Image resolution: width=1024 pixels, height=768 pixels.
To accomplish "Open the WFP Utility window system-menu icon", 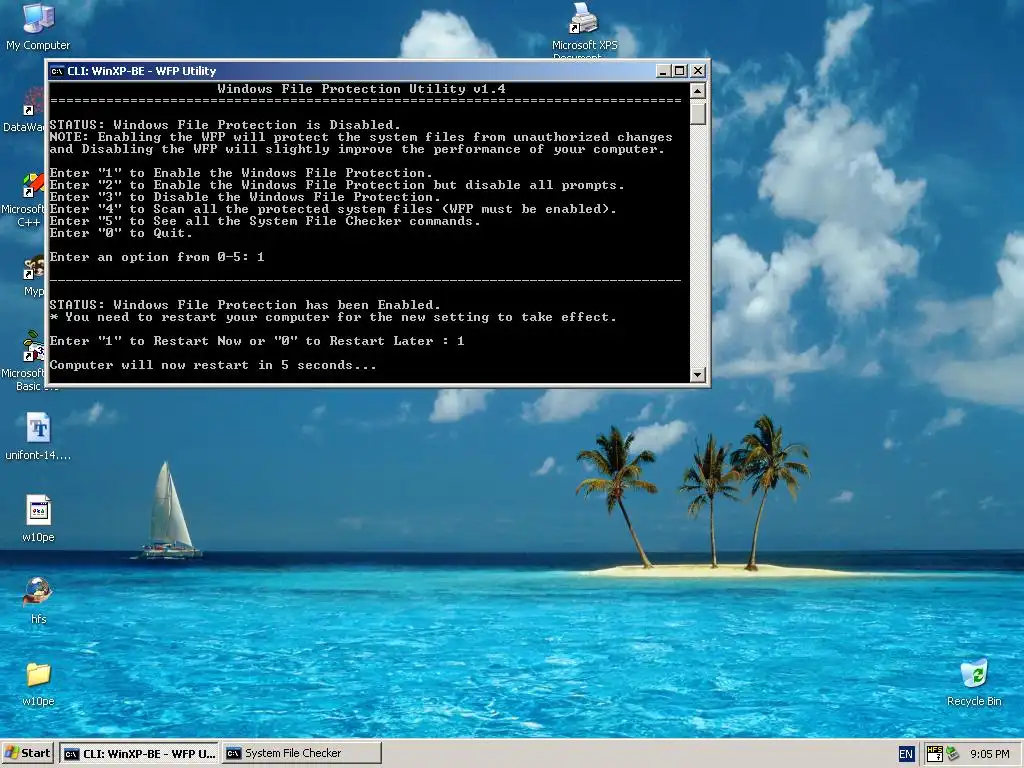I will point(57,71).
